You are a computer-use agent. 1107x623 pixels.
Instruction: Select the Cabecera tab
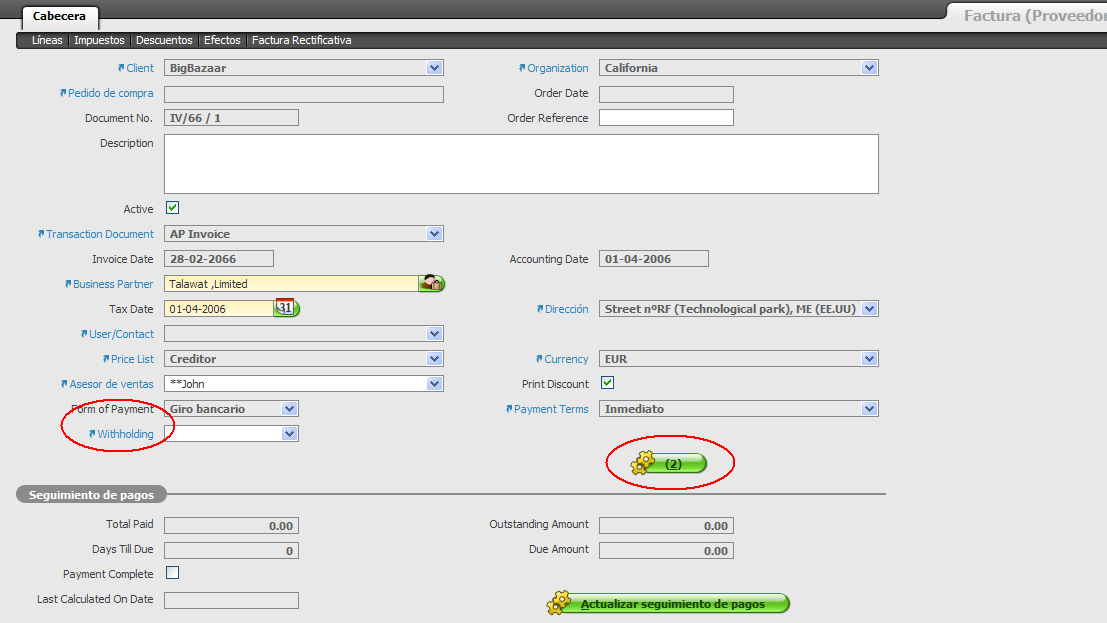point(60,17)
